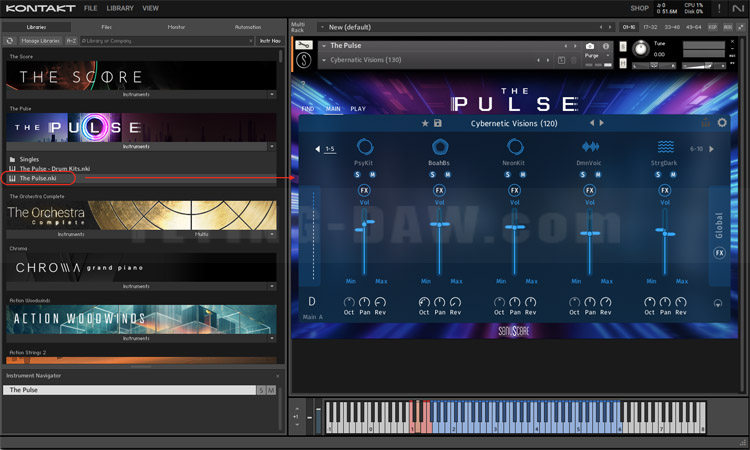Viewport: 750px width, 450px height.
Task: Click the Tune knob
Action: point(640,48)
